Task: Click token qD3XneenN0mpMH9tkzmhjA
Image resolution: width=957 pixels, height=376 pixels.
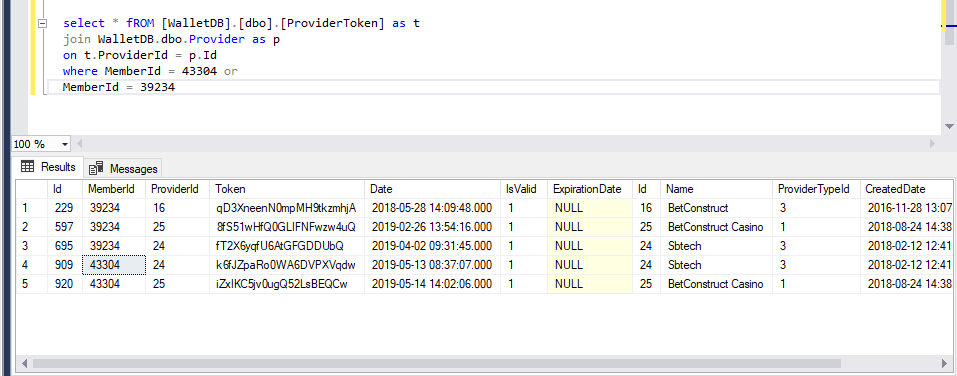Action: click(287, 208)
